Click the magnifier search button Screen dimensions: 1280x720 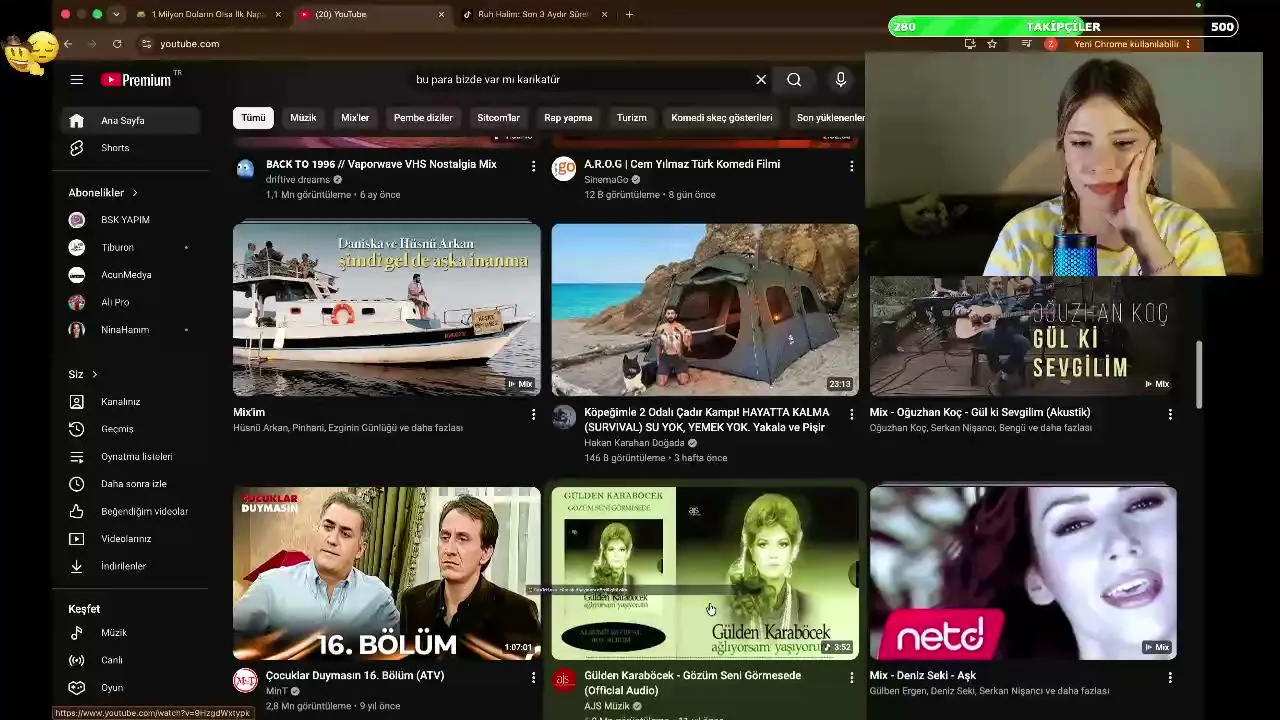794,79
